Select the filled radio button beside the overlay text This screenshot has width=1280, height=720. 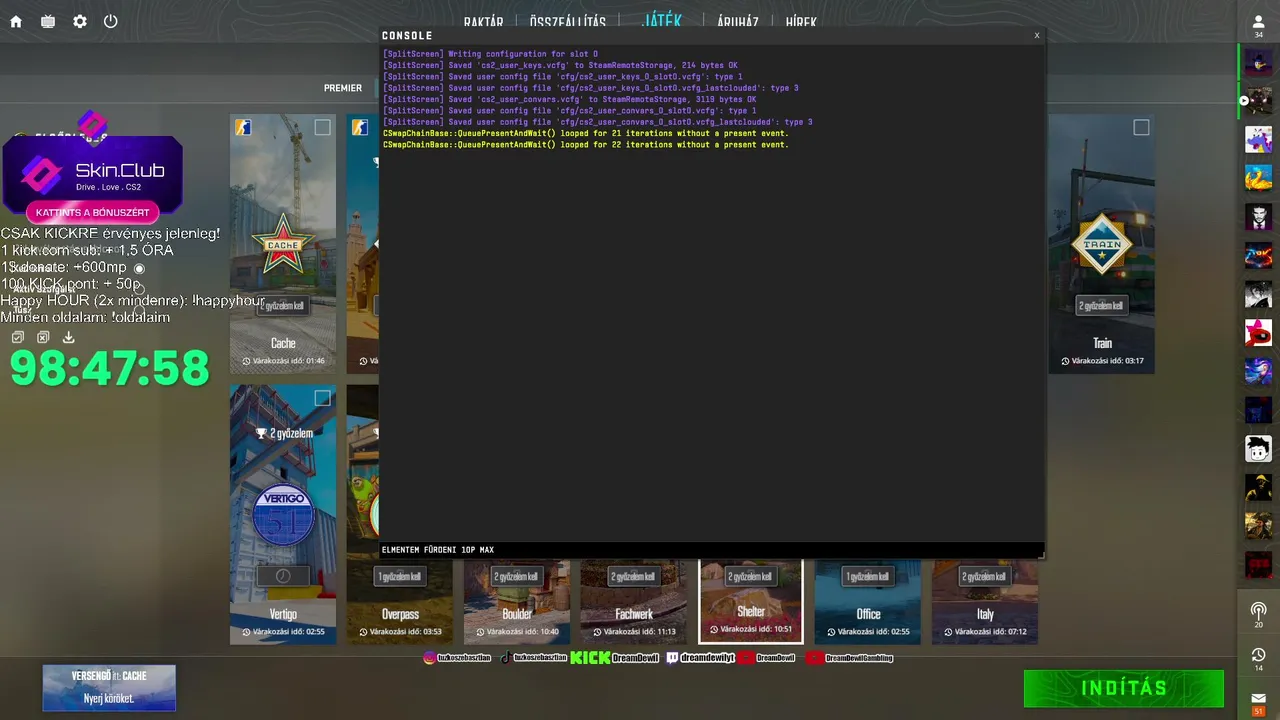[x=139, y=268]
